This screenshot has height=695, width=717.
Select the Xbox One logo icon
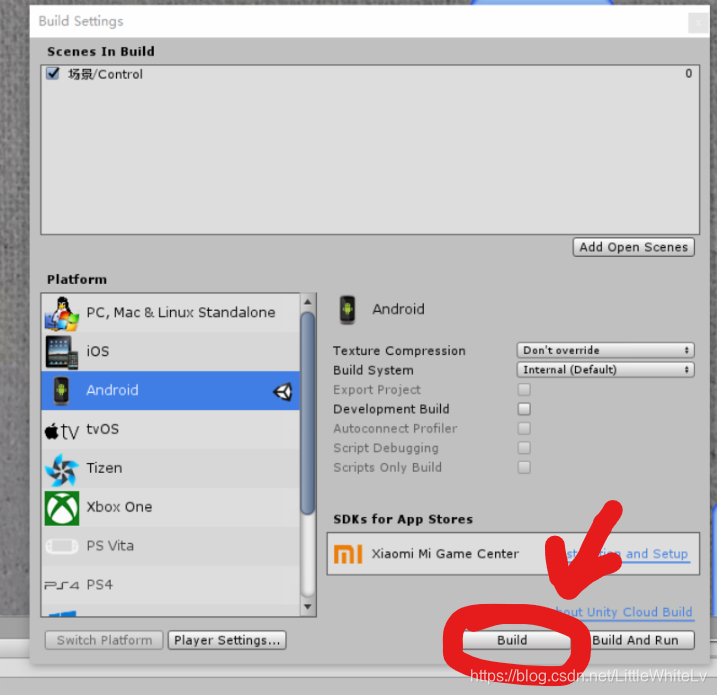click(x=62, y=508)
